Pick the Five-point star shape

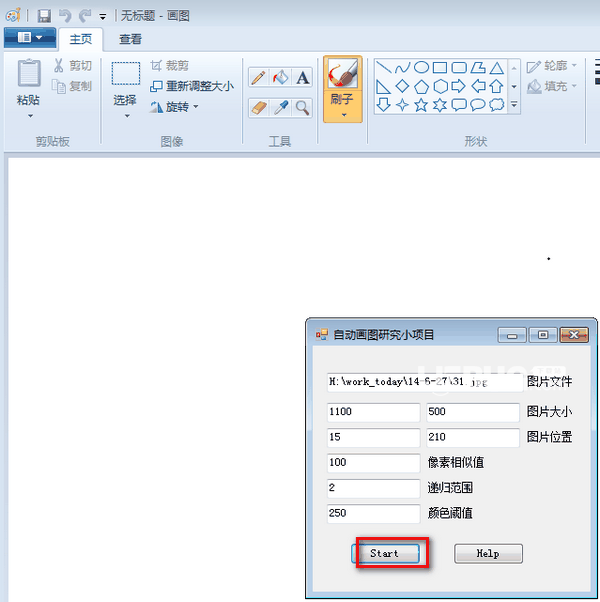(x=421, y=104)
